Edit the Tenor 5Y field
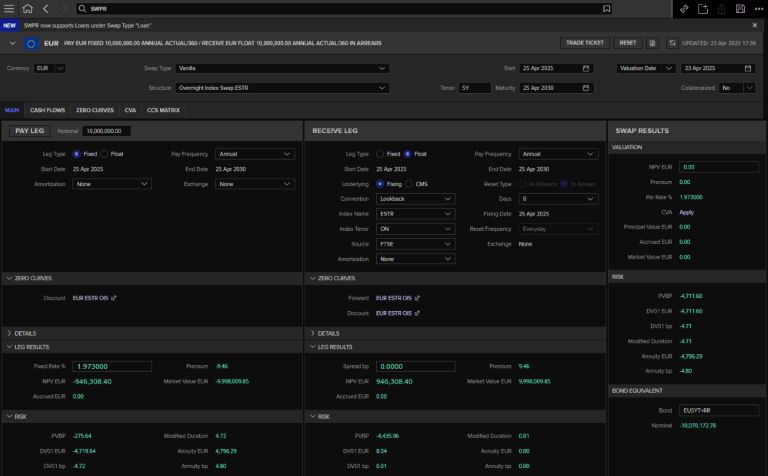The image size is (768, 476). 475,88
